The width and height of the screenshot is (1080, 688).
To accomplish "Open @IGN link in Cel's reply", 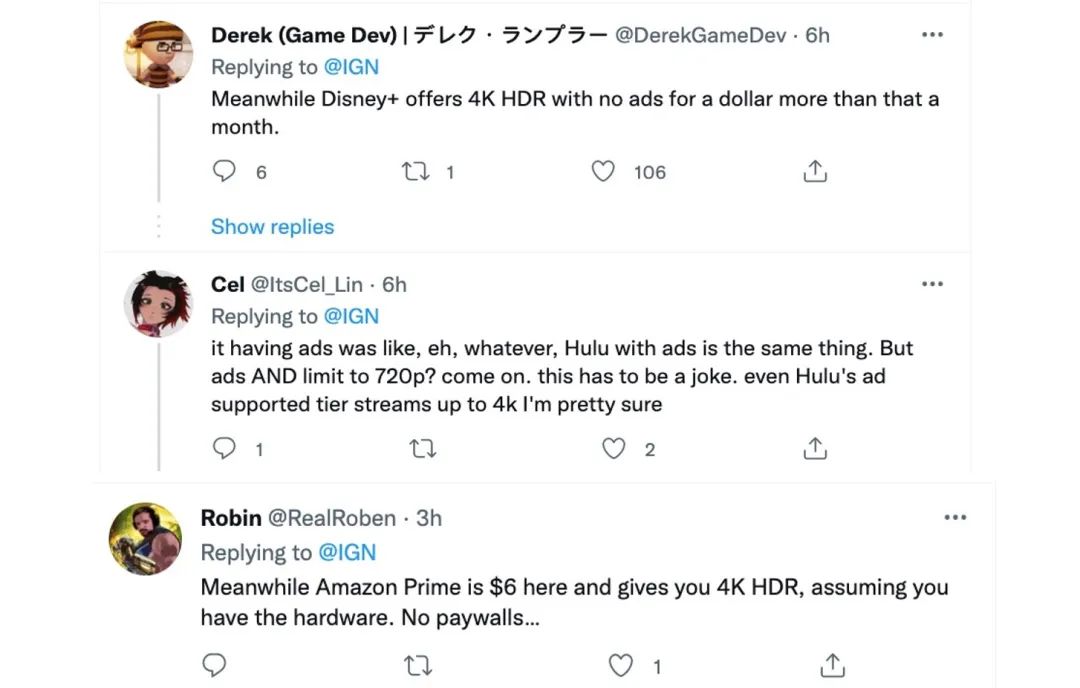I will tap(351, 316).
